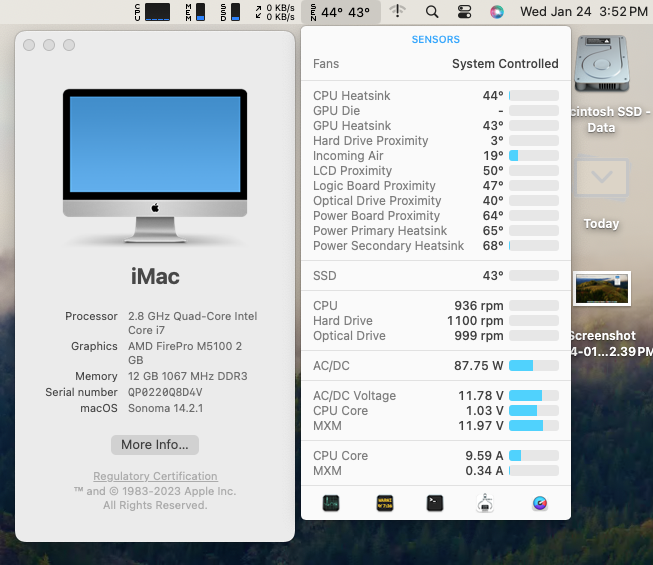This screenshot has width=653, height=565.
Task: Click the AMD FirePro M5100 graphics value
Action: coord(185,353)
